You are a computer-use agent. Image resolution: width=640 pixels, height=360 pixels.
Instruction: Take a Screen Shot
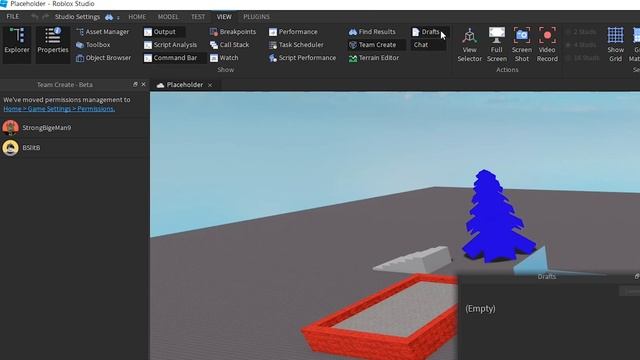point(522,44)
